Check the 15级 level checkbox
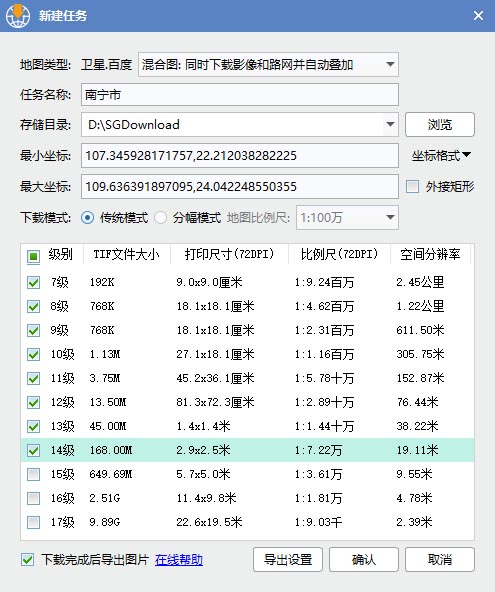Screen dimensions: 495x592 pos(33,474)
